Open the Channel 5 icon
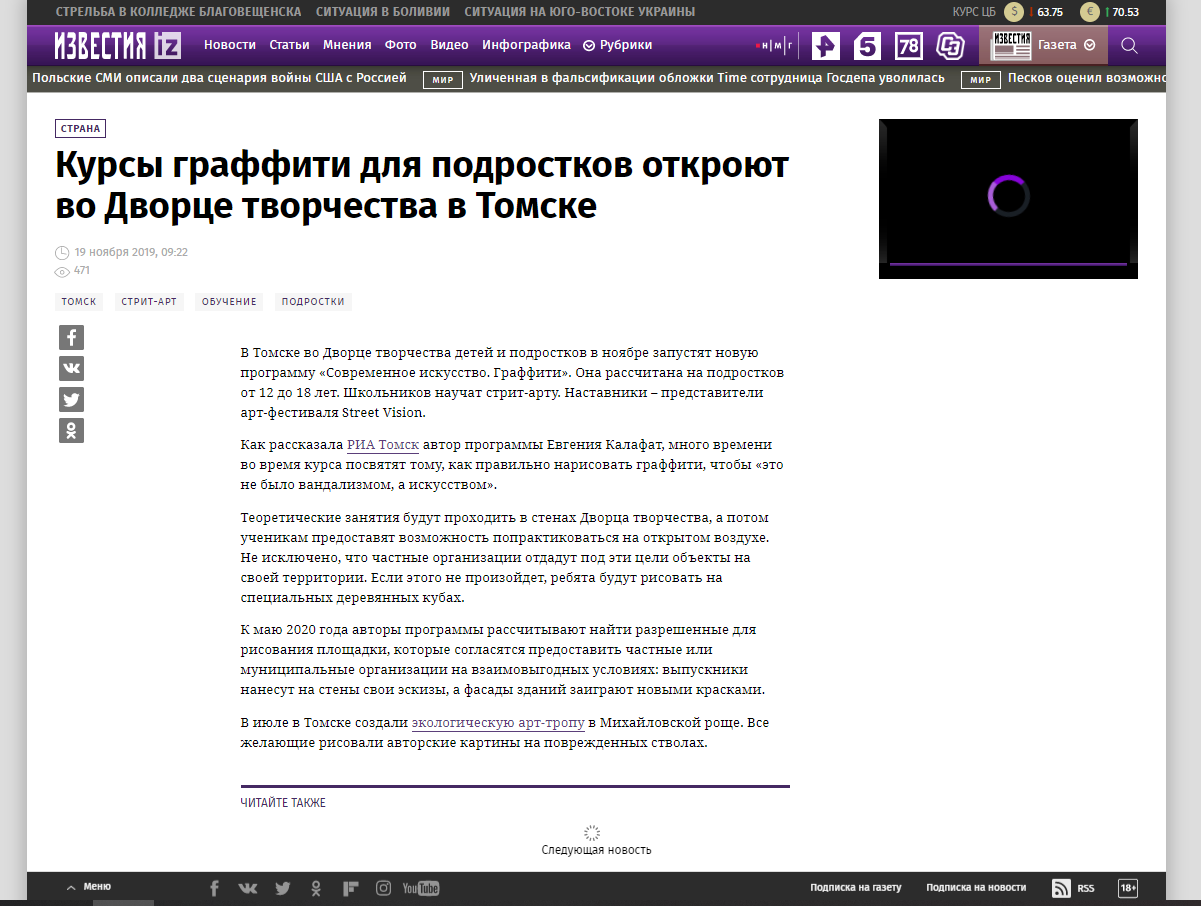 pyautogui.click(x=867, y=46)
